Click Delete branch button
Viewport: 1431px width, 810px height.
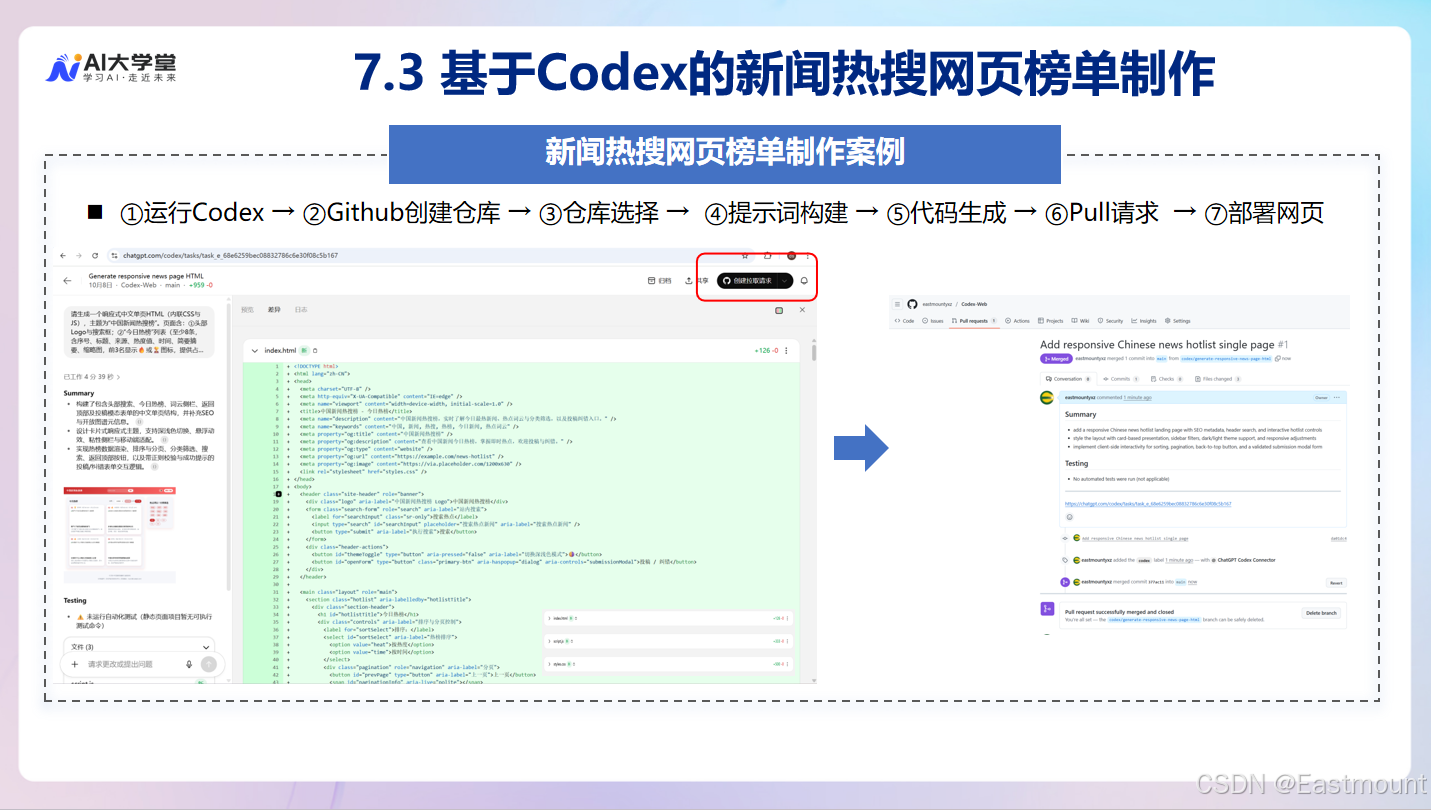pyautogui.click(x=1321, y=613)
